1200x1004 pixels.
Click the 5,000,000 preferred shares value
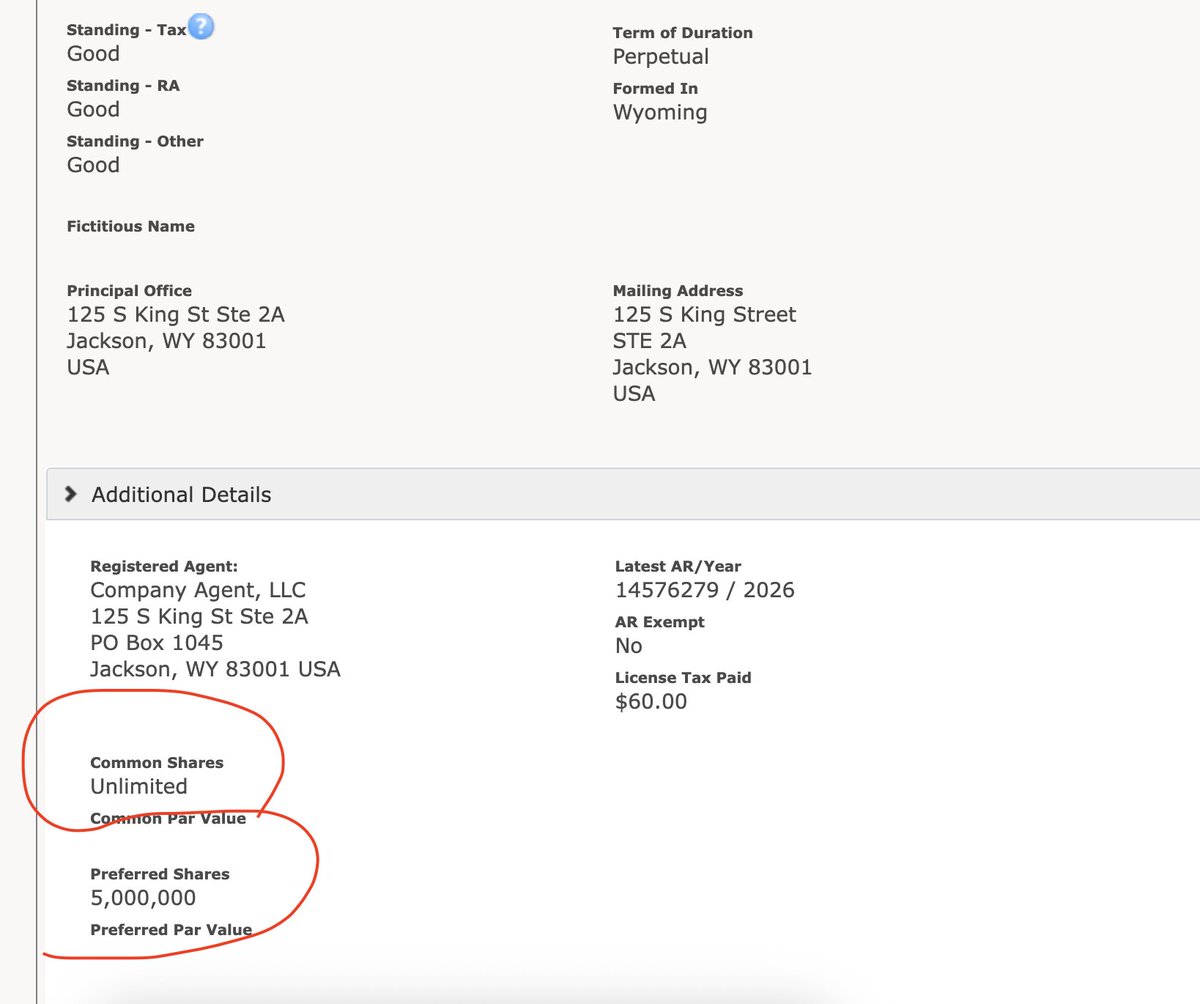click(x=143, y=899)
